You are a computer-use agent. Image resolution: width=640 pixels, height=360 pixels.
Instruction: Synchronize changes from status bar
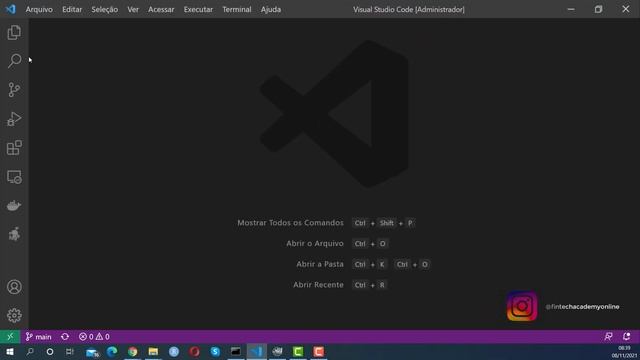tap(65, 337)
